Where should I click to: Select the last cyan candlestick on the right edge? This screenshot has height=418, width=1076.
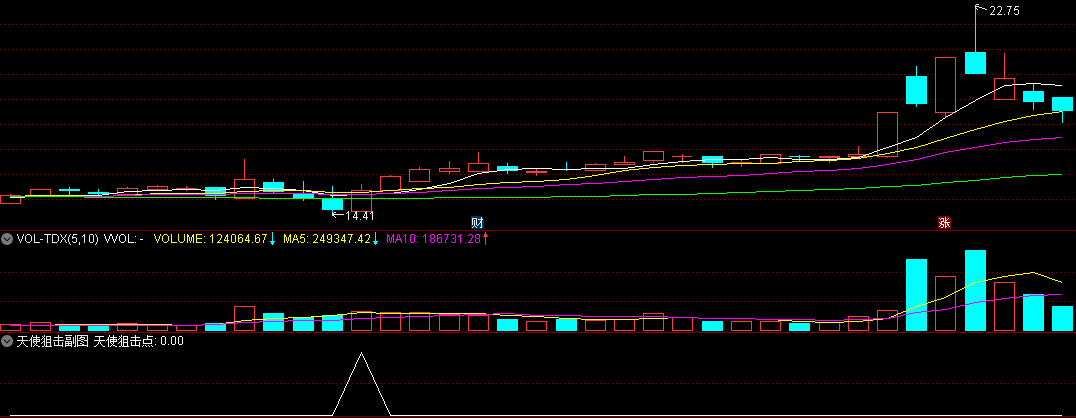pos(1062,104)
